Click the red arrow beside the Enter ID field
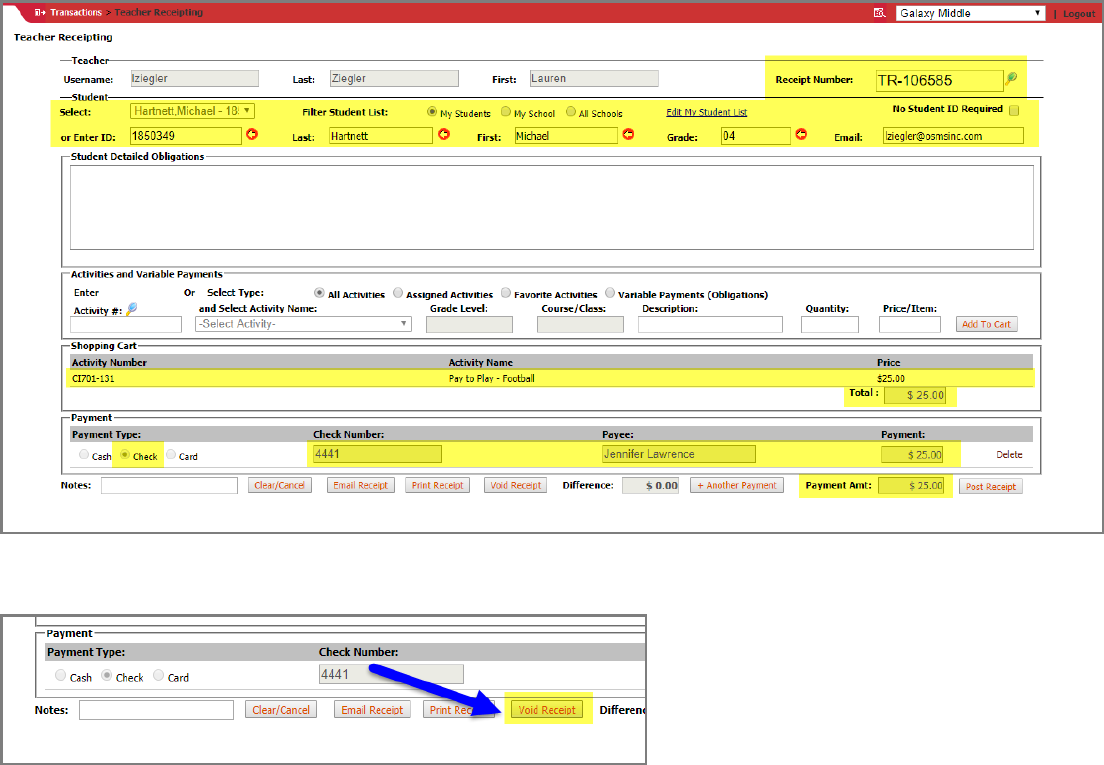This screenshot has height=765, width=1104. (x=252, y=134)
